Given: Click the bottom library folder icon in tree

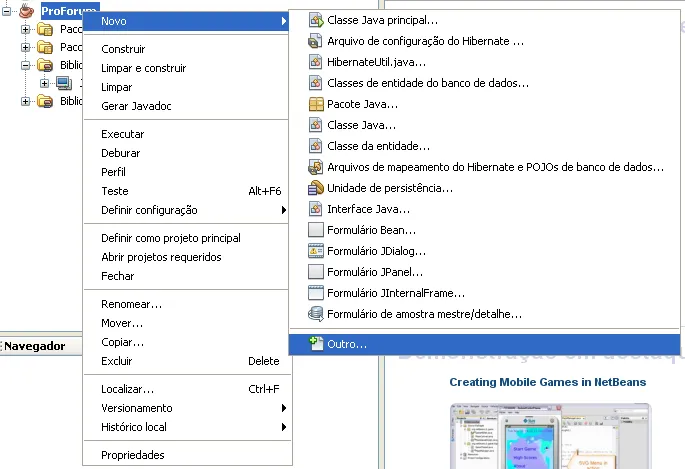Looking at the screenshot, I should tap(45, 101).
